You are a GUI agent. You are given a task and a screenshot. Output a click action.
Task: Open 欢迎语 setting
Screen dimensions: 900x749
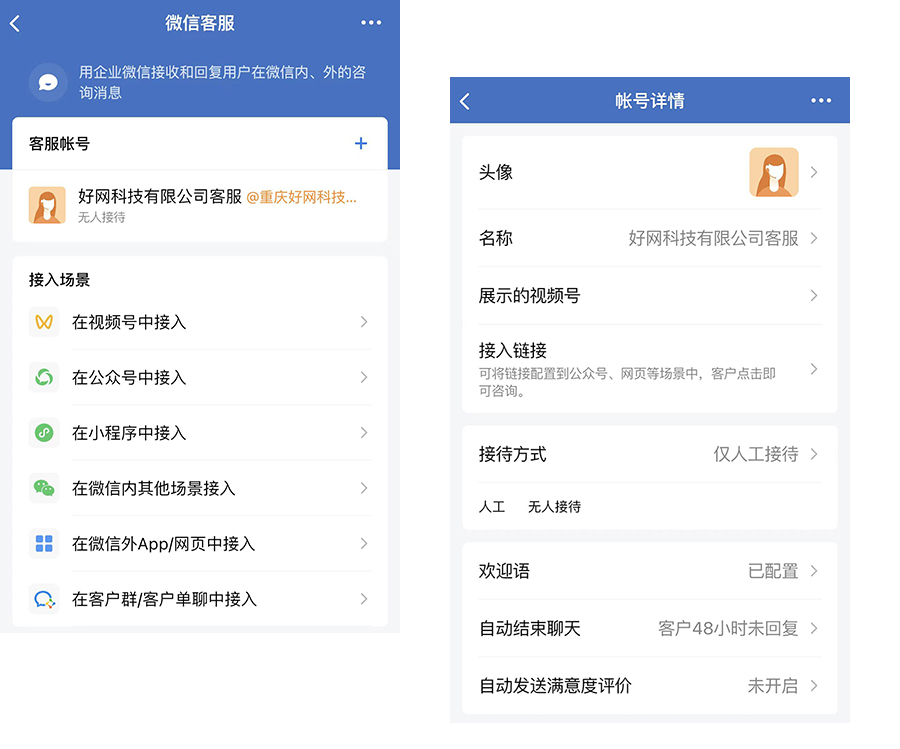tap(650, 571)
